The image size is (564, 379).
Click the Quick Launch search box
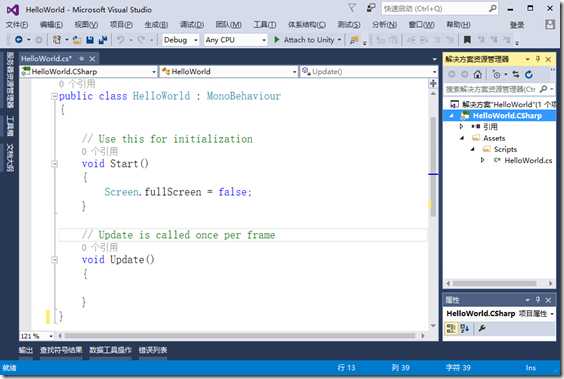click(440, 8)
